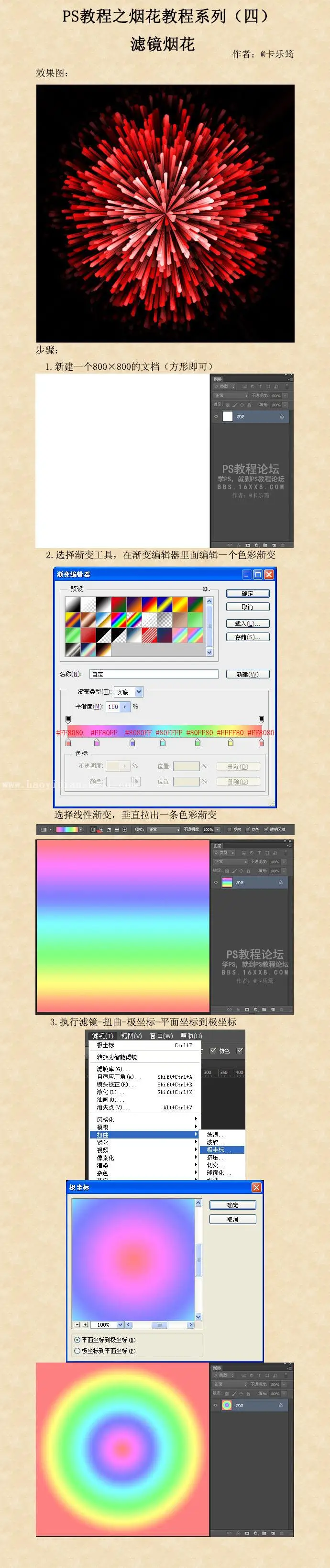This screenshot has height=1568, width=330.
Task: Toggle the 透明区域 checkbox
Action: [x=266, y=829]
